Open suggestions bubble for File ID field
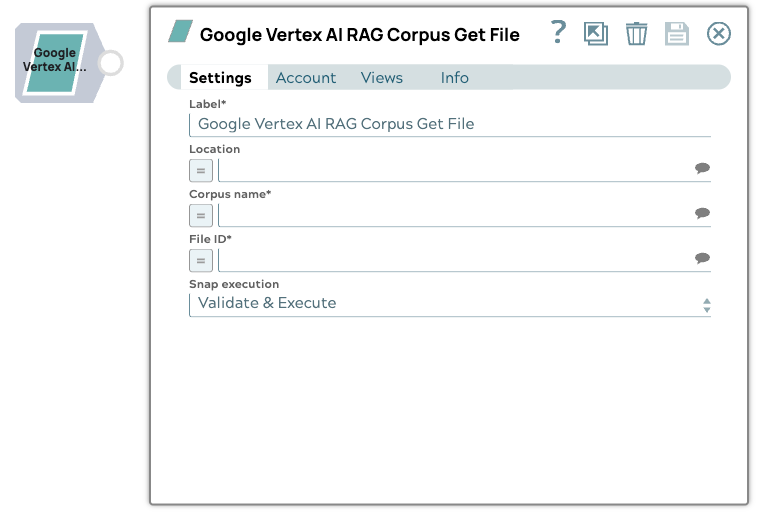 point(702,259)
